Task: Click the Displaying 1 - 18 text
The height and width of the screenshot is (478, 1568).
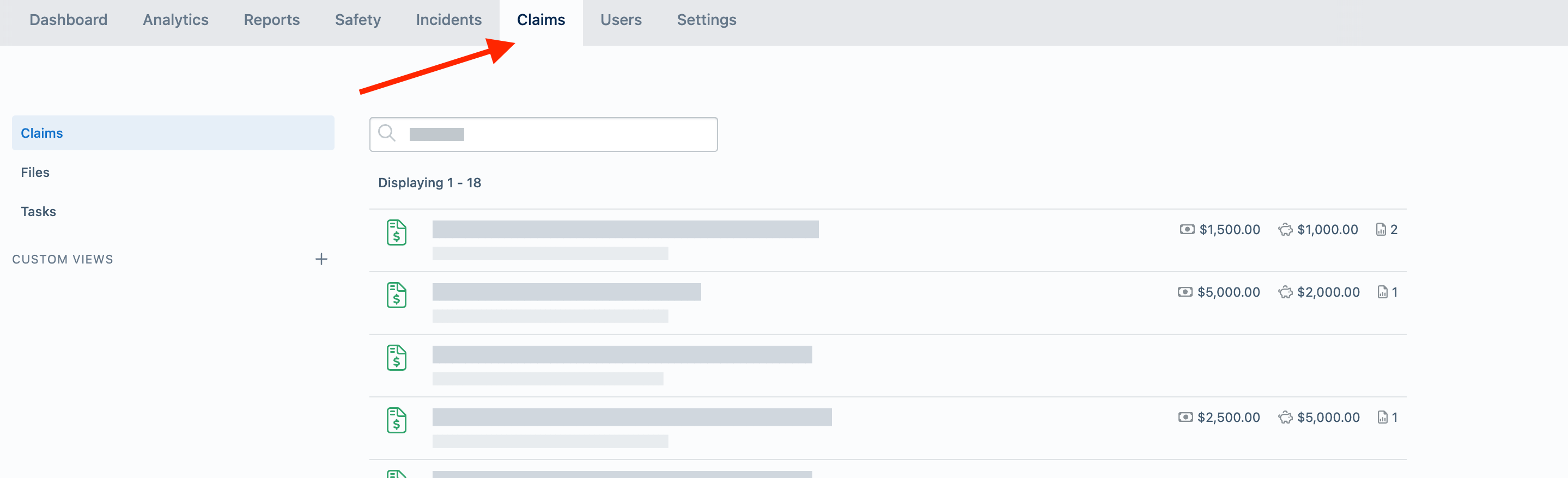Action: click(429, 182)
